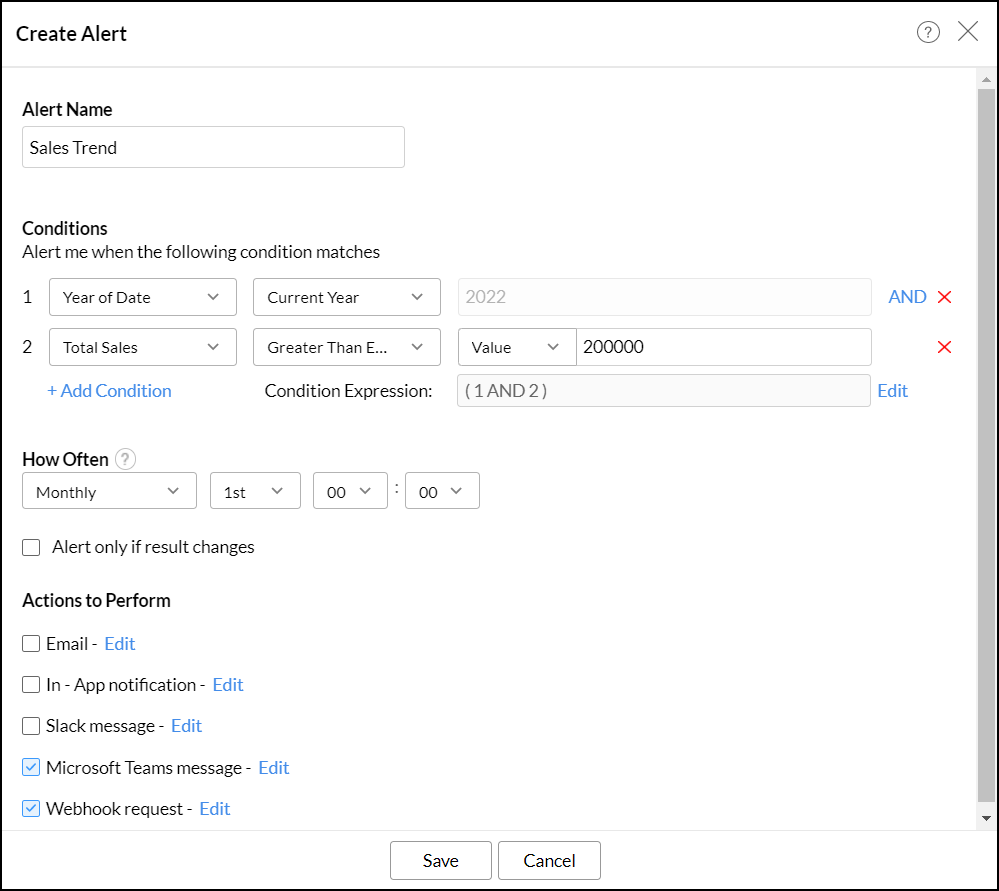The width and height of the screenshot is (999, 891).
Task: Uncheck the Microsoft Teams message option
Action: pos(31,768)
